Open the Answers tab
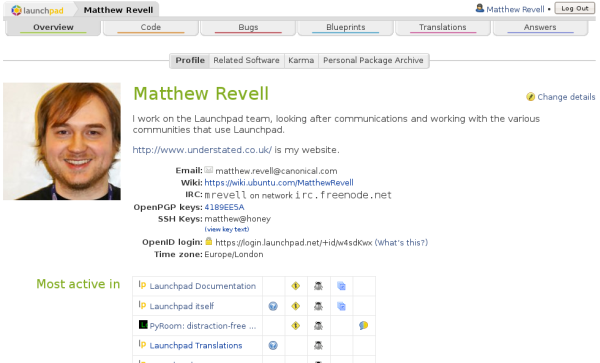The height and width of the screenshot is (363, 600). [x=540, y=28]
